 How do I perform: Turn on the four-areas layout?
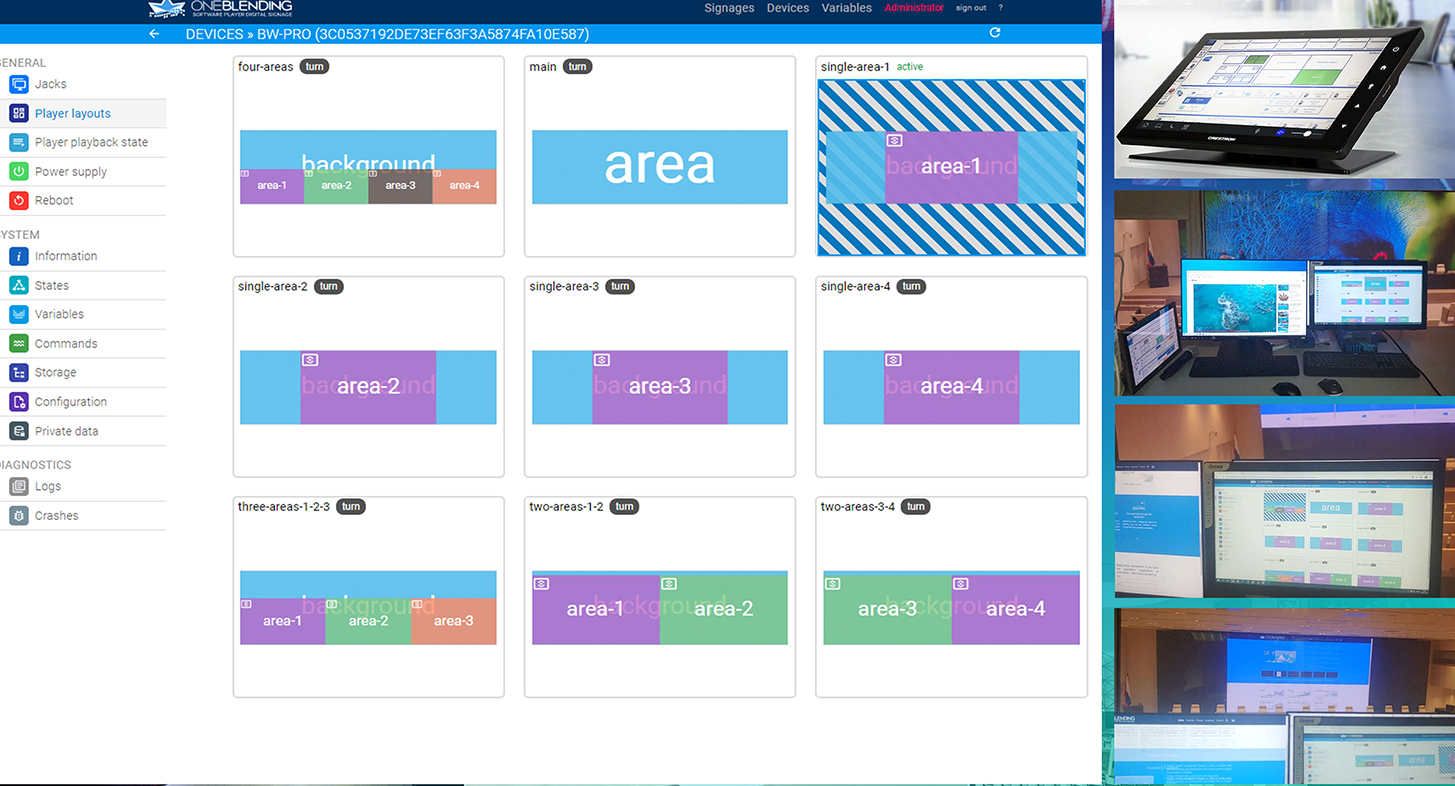(x=315, y=67)
